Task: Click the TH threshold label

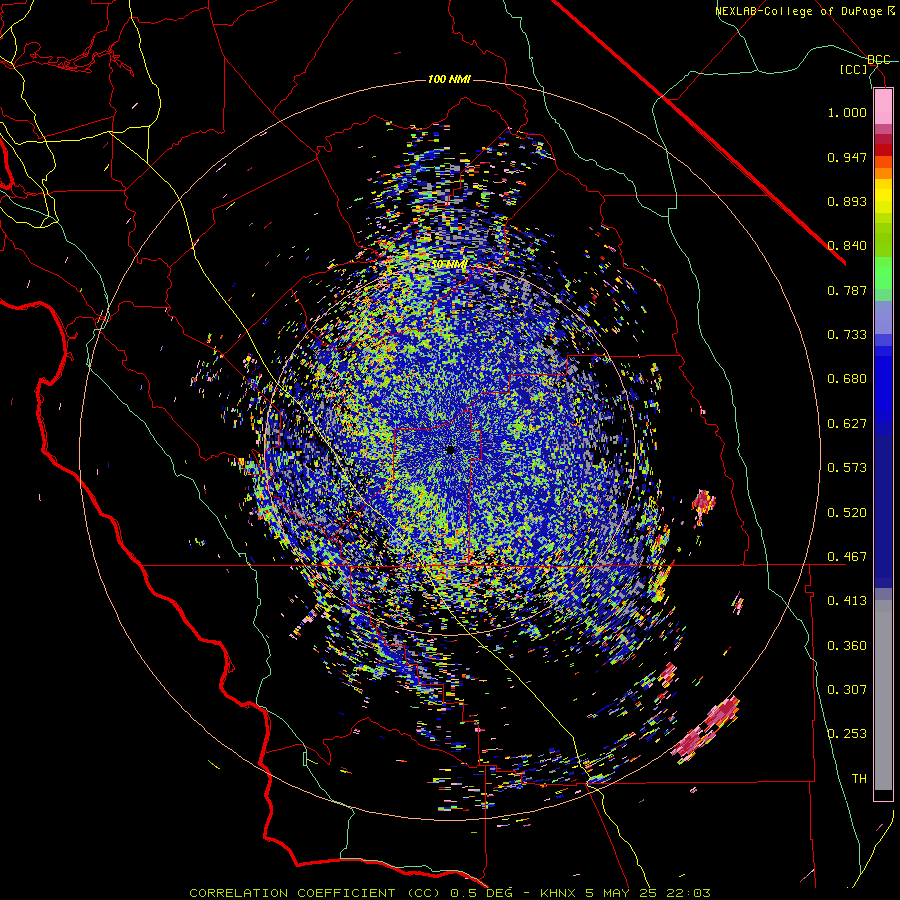Action: tap(859, 779)
